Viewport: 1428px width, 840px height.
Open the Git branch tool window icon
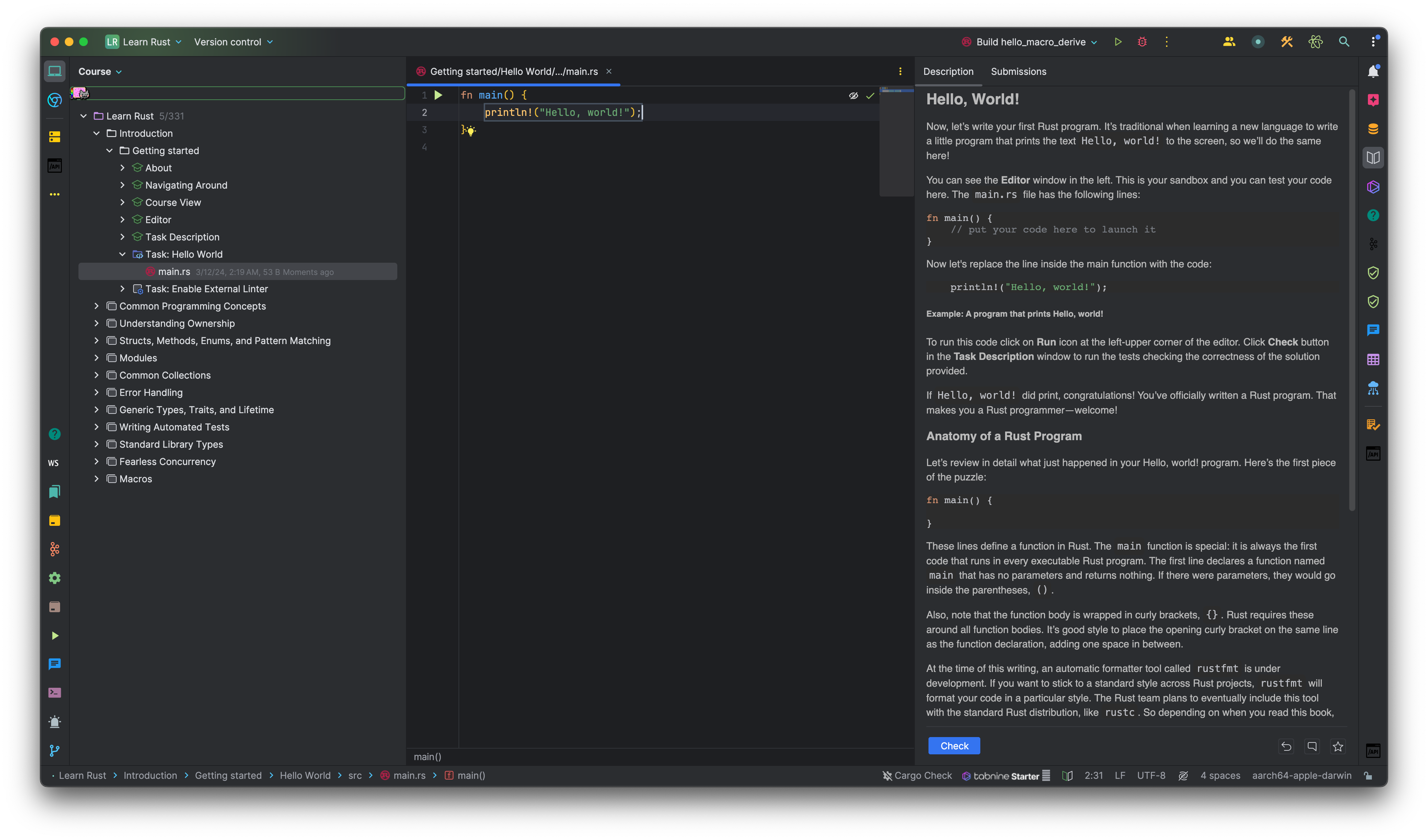point(54,750)
